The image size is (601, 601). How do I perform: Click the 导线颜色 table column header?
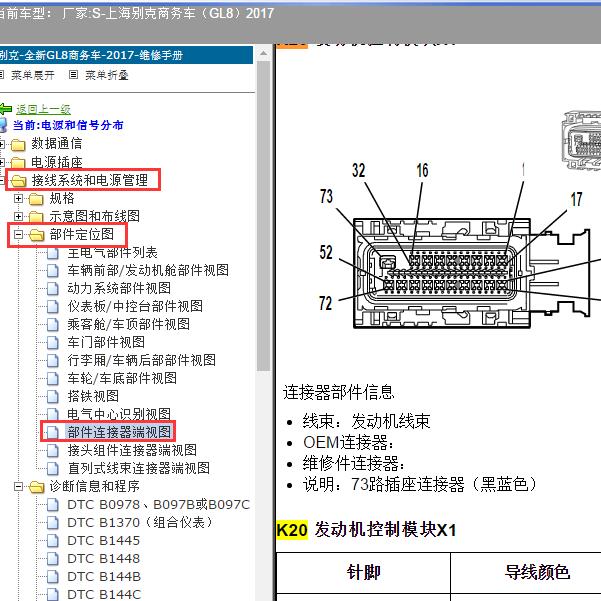[537, 573]
